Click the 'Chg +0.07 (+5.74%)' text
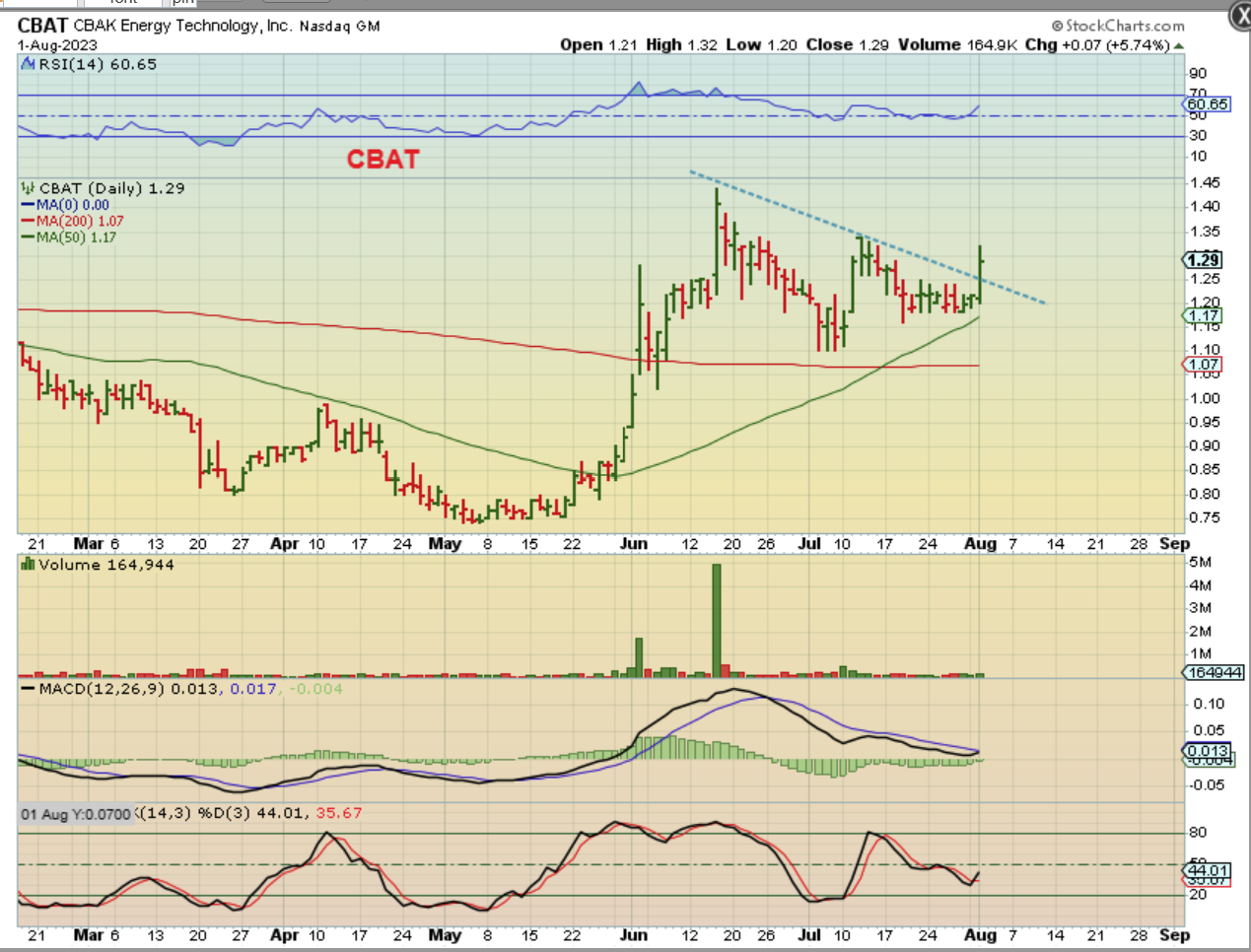The image size is (1251, 952). click(x=1097, y=44)
